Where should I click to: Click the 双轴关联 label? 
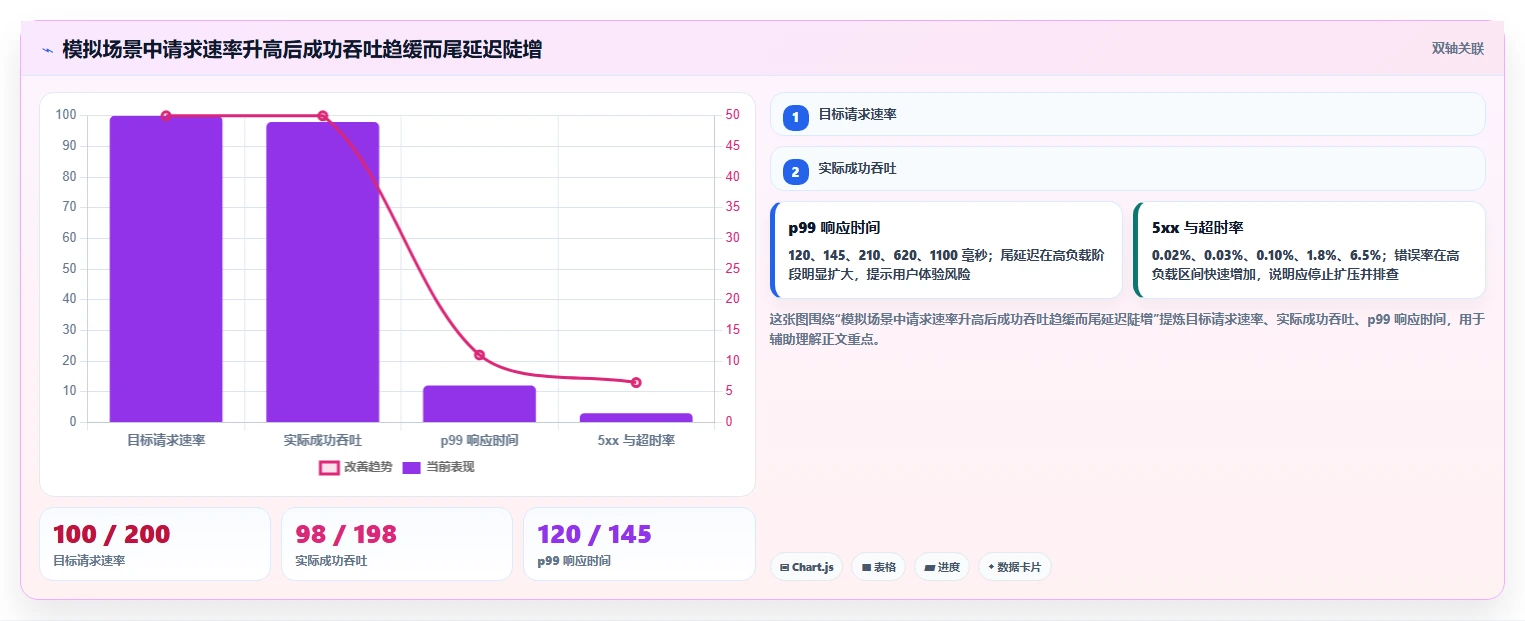[1457, 48]
